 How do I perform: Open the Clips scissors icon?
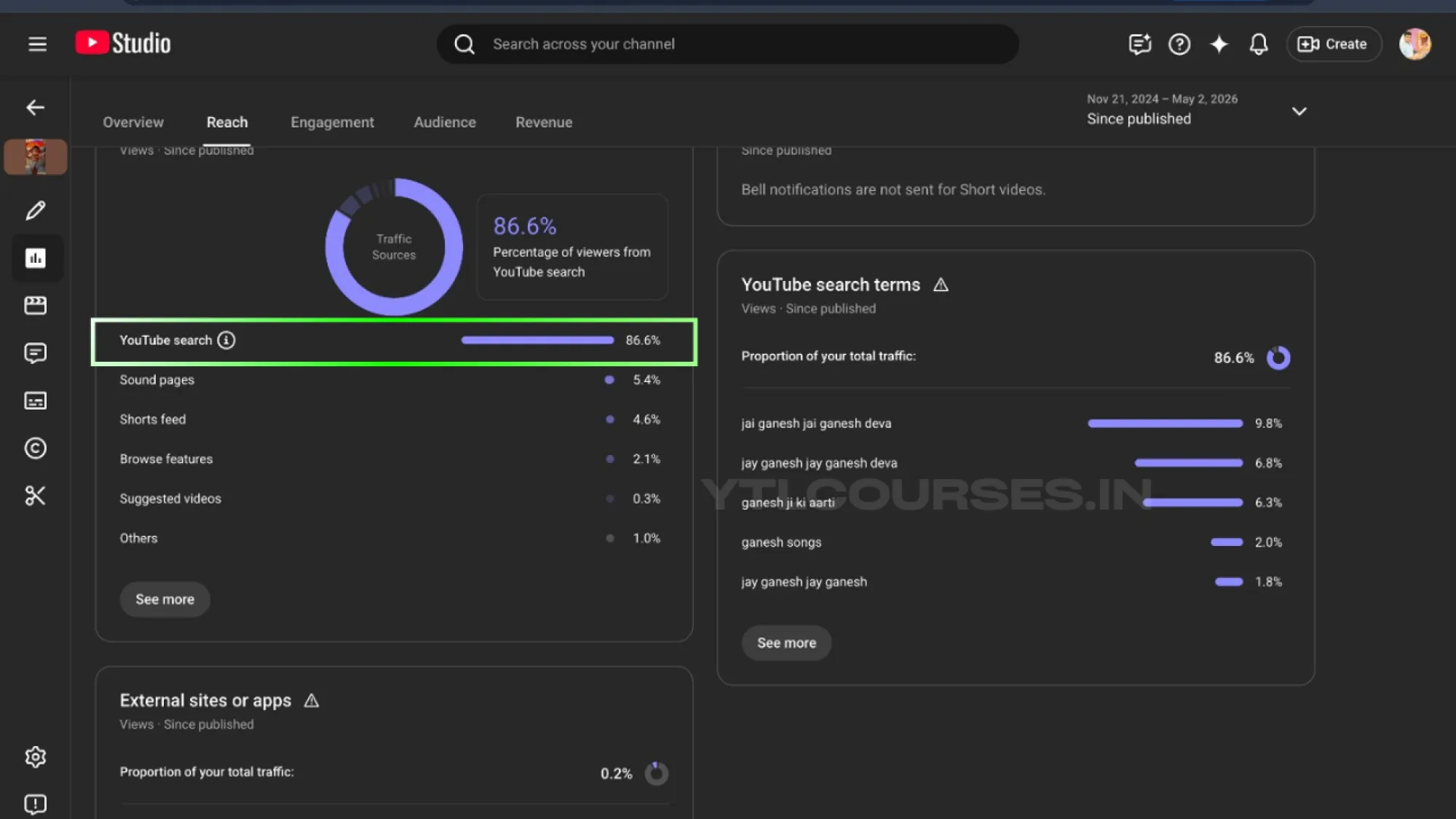pos(35,496)
